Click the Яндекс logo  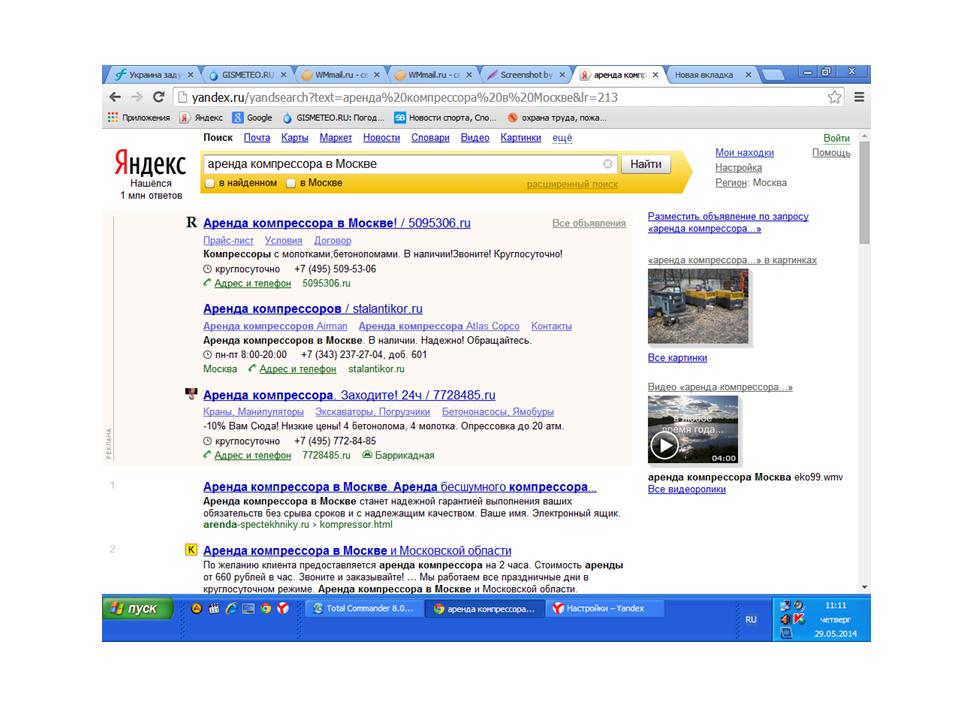pyautogui.click(x=150, y=163)
